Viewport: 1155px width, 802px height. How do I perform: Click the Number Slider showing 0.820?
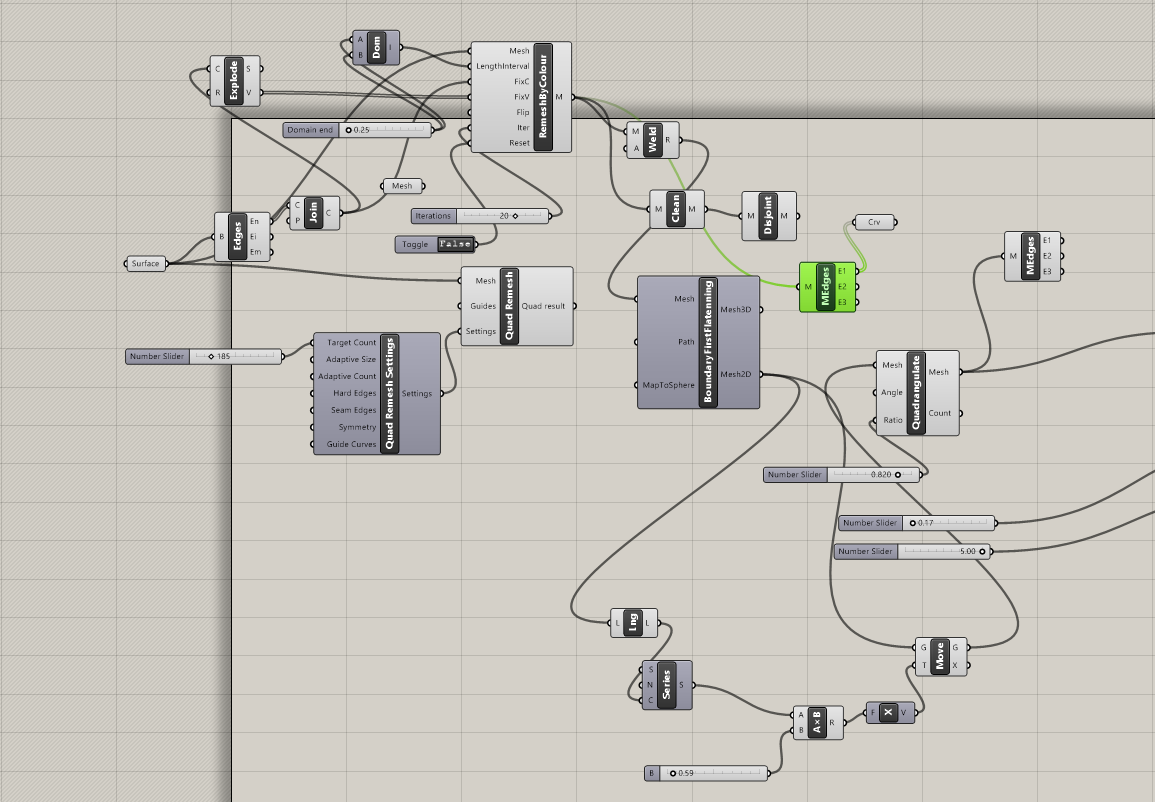tap(842, 474)
